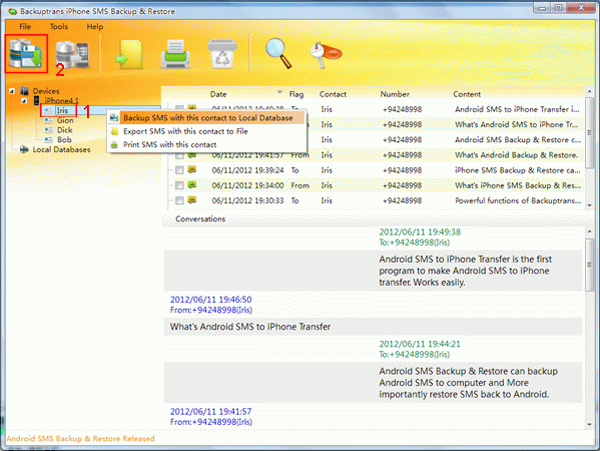Click the Devices root tree item

pyautogui.click(x=46, y=91)
